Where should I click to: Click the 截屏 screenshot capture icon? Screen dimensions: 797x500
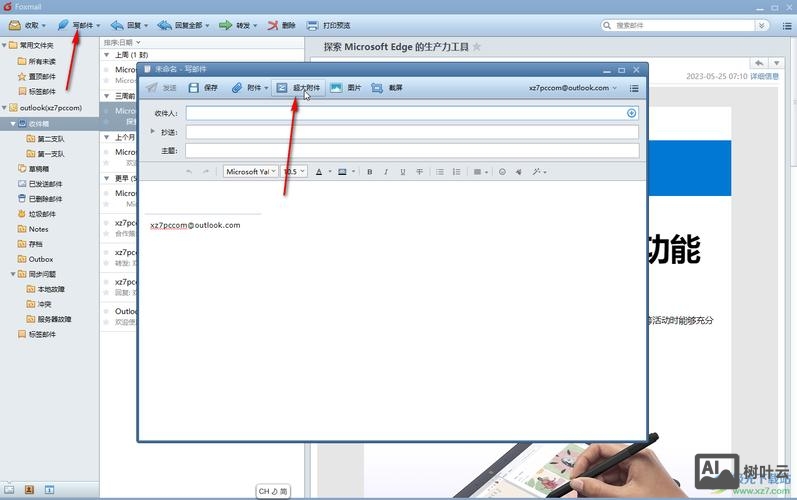point(377,88)
